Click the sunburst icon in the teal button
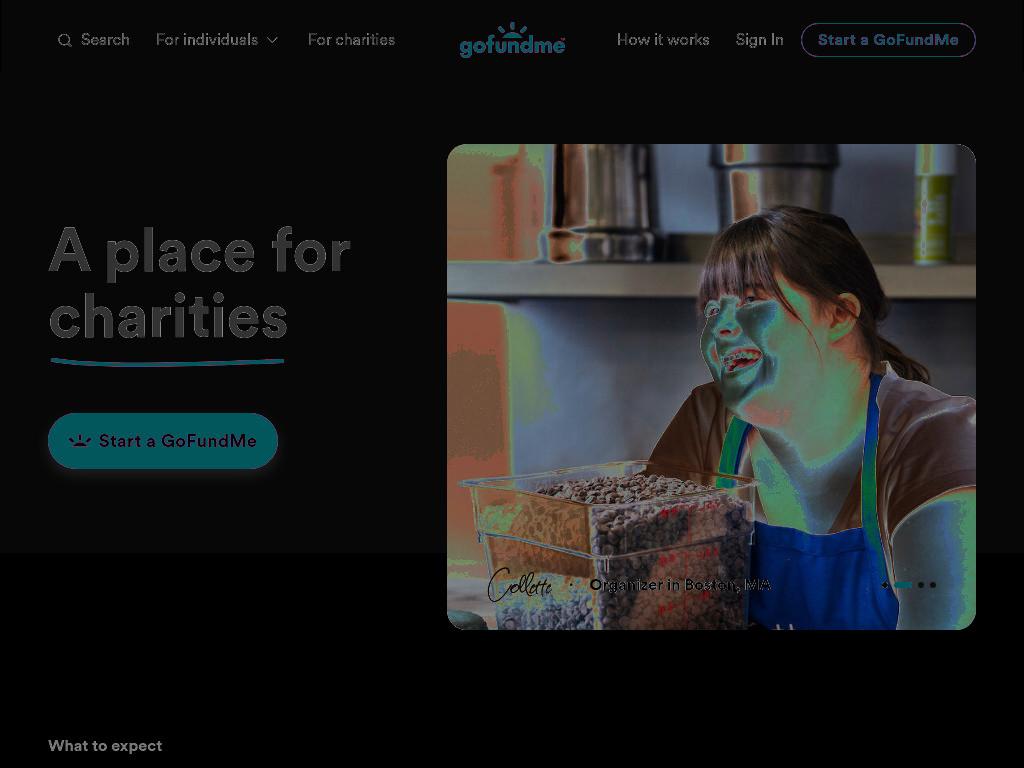Viewport: 1024px width, 768px height. 80,441
